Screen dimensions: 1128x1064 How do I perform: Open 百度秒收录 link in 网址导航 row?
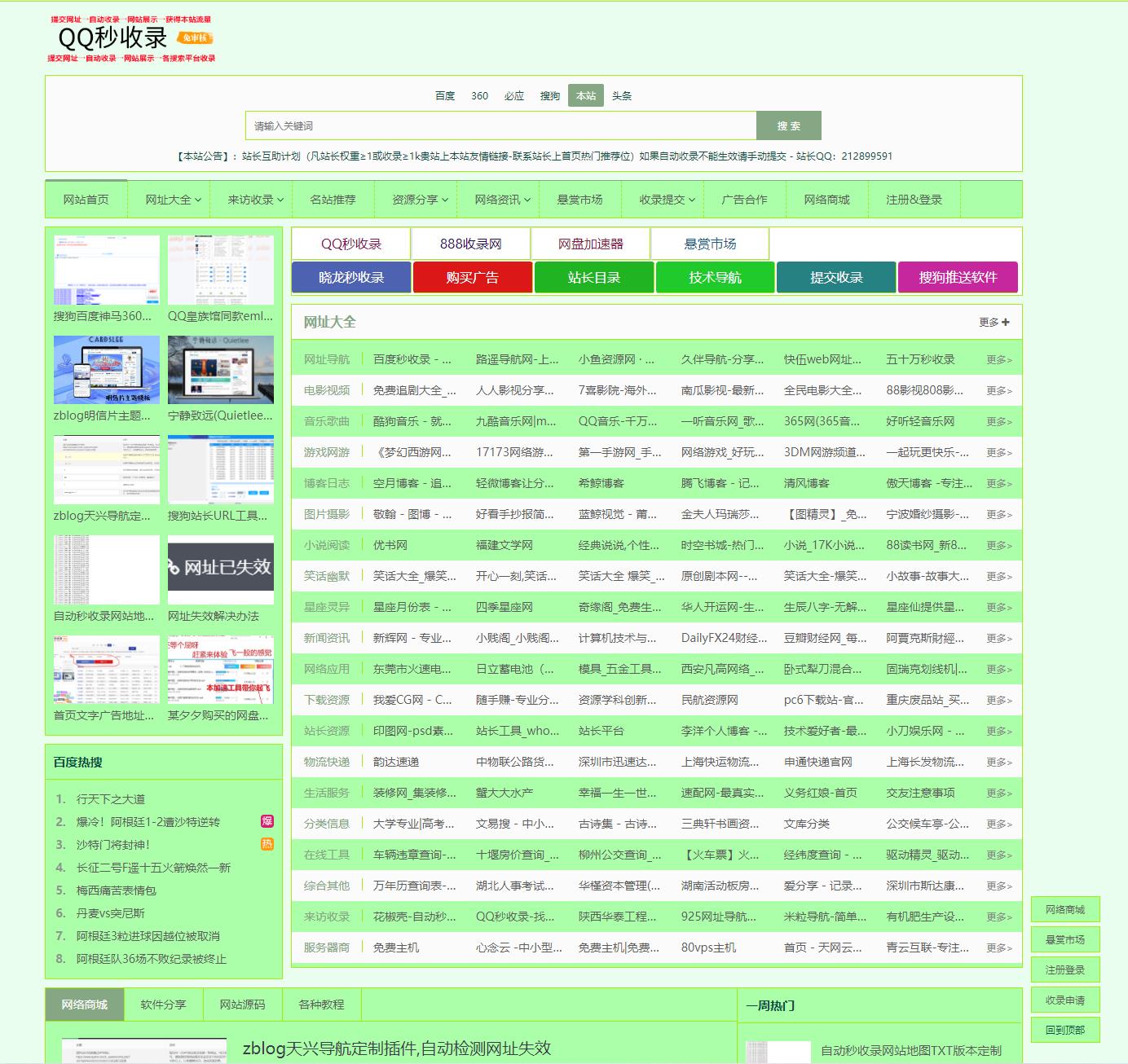[x=412, y=359]
